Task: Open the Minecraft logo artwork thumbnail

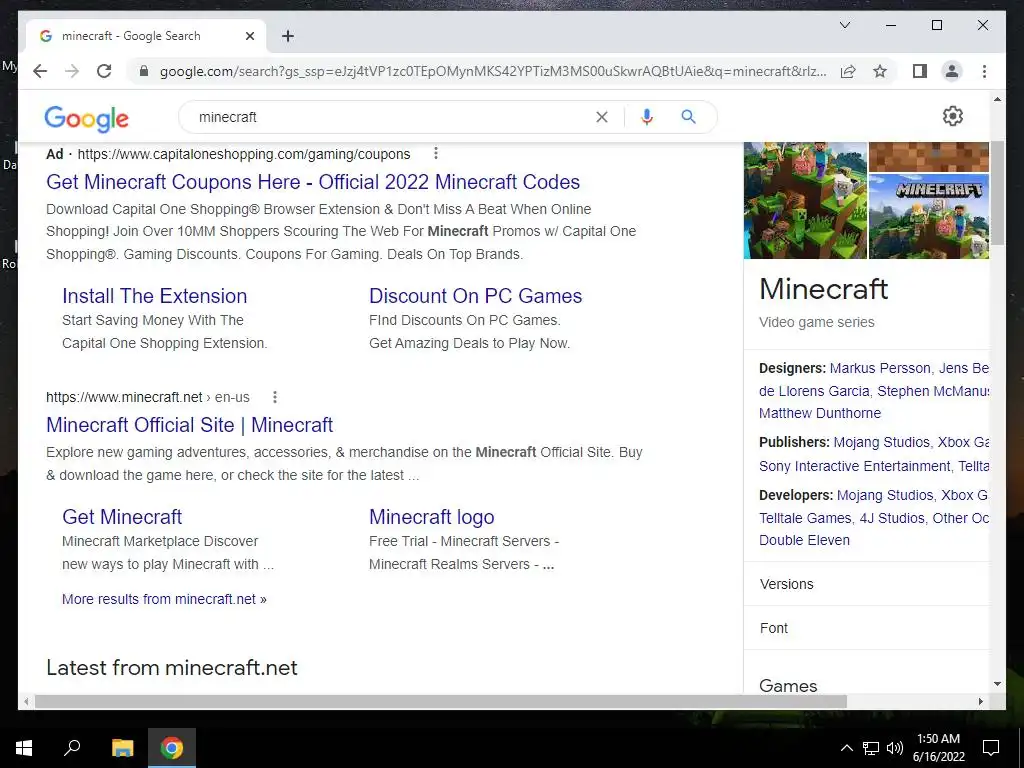Action: (x=929, y=216)
